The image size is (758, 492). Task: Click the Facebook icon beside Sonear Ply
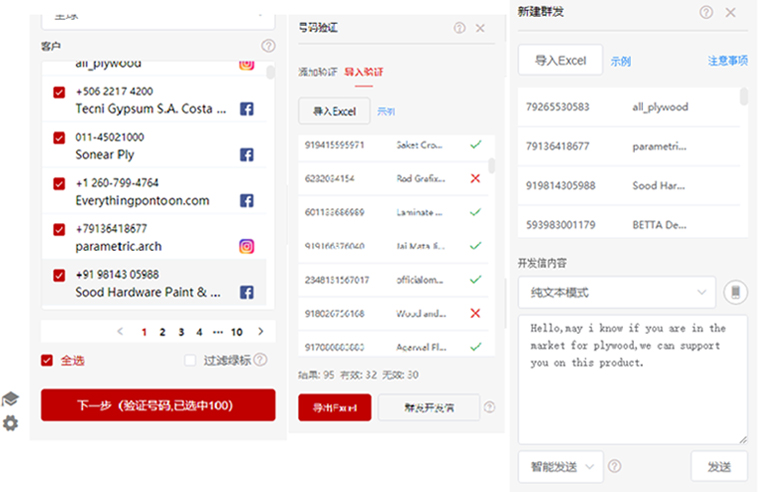pyautogui.click(x=247, y=155)
